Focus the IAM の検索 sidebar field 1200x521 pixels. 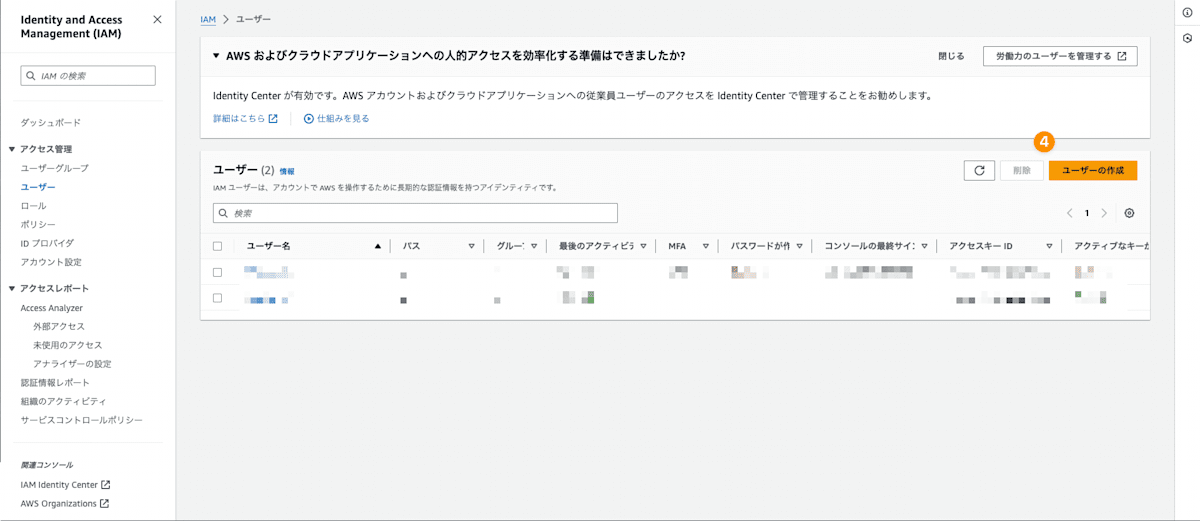click(88, 76)
